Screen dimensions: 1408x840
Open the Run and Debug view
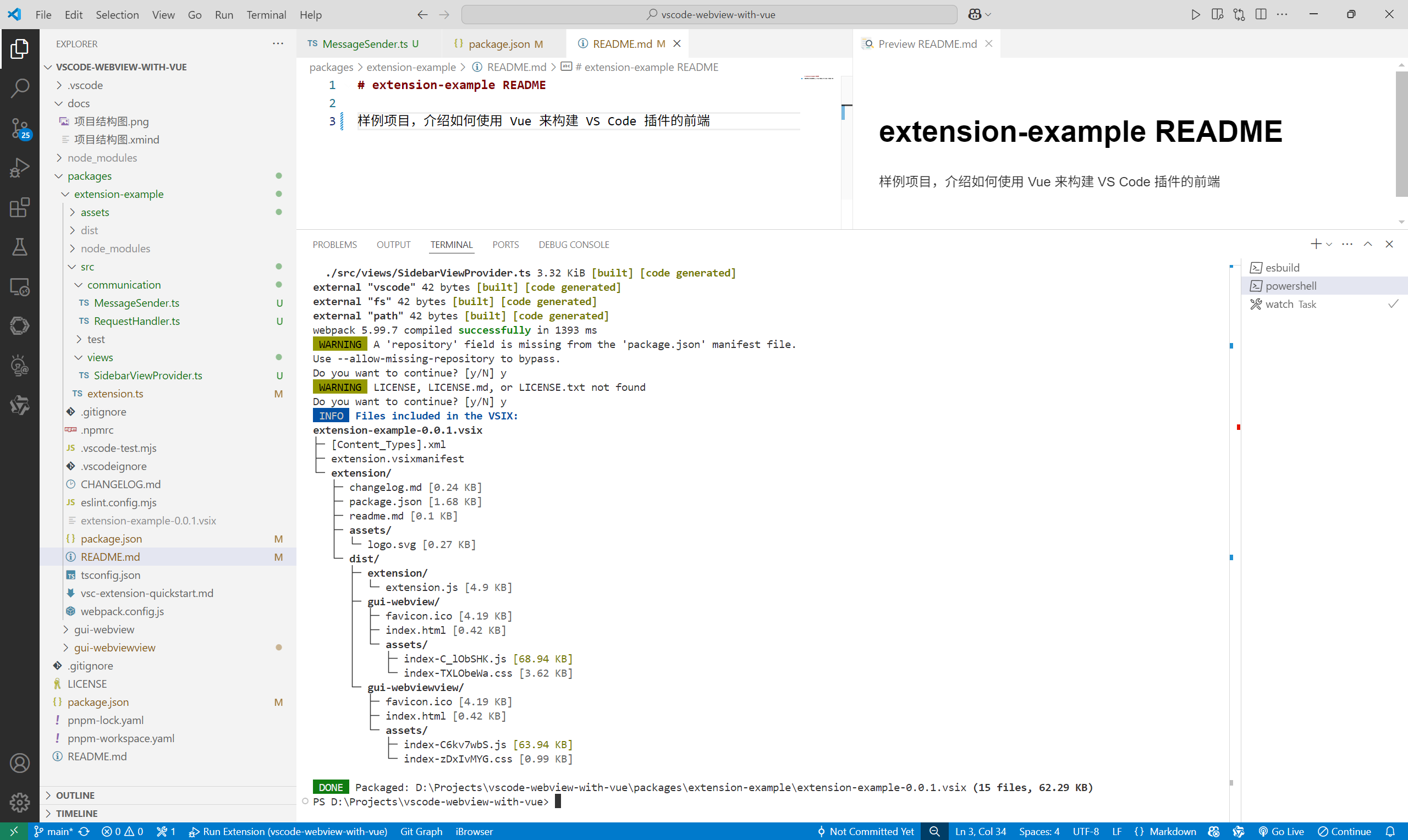pyautogui.click(x=20, y=168)
